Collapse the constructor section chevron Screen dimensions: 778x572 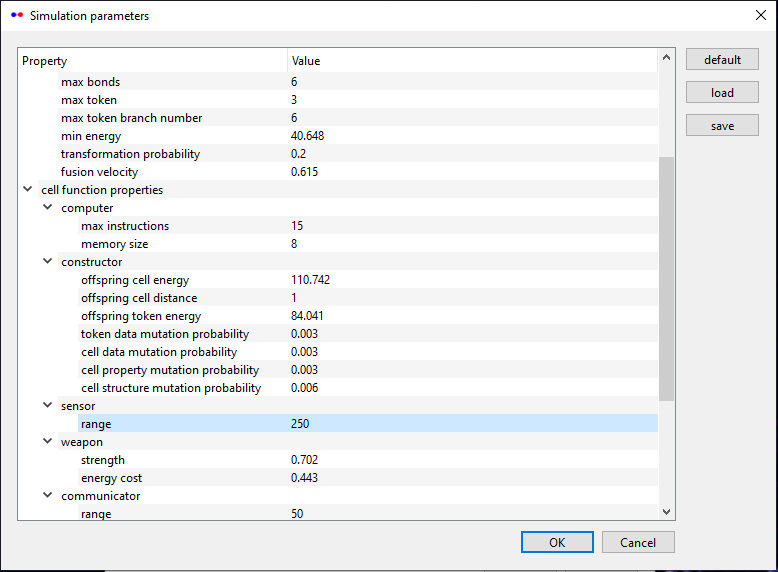[x=47, y=262]
